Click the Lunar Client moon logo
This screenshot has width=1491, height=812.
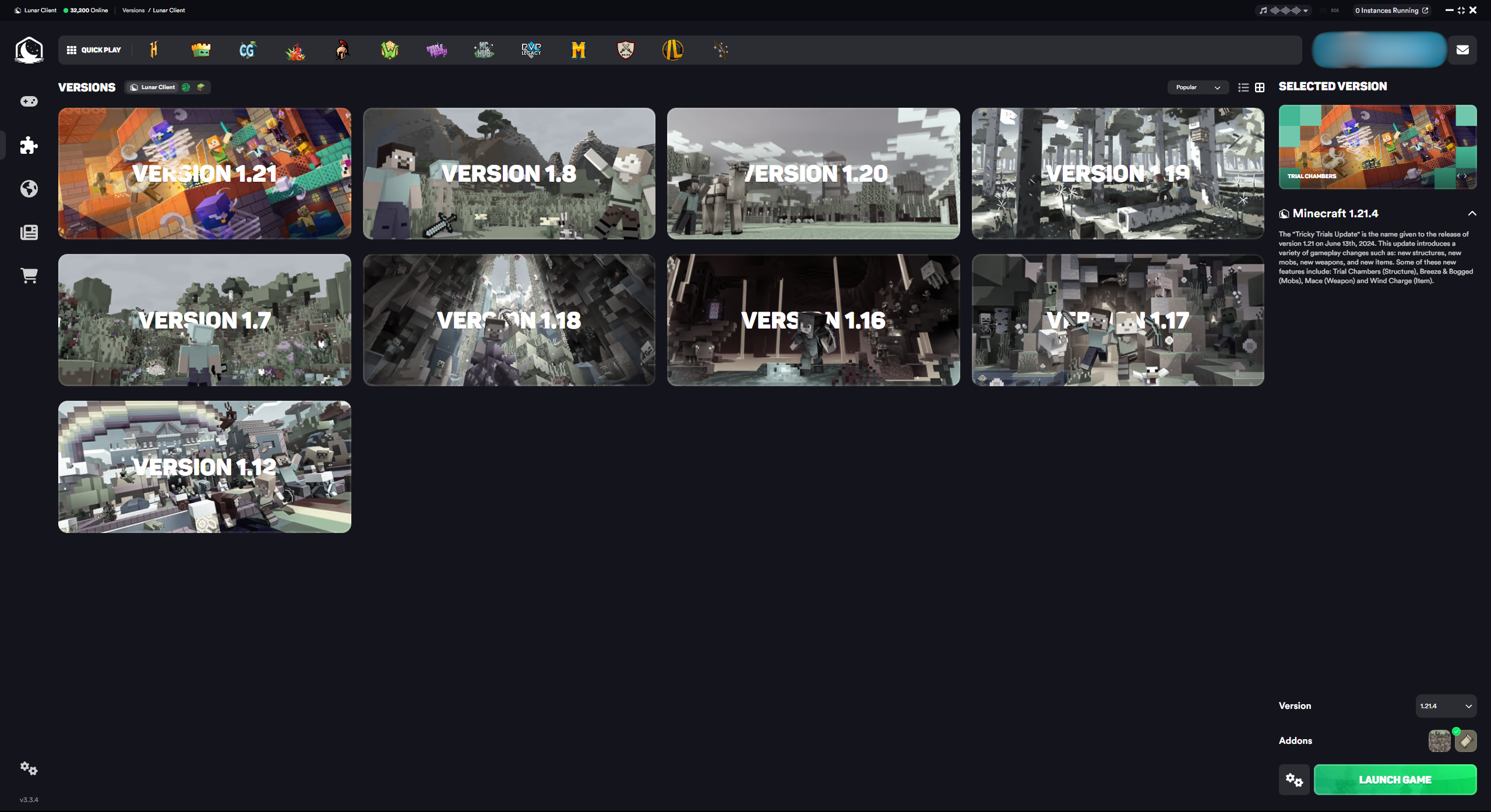[29, 50]
